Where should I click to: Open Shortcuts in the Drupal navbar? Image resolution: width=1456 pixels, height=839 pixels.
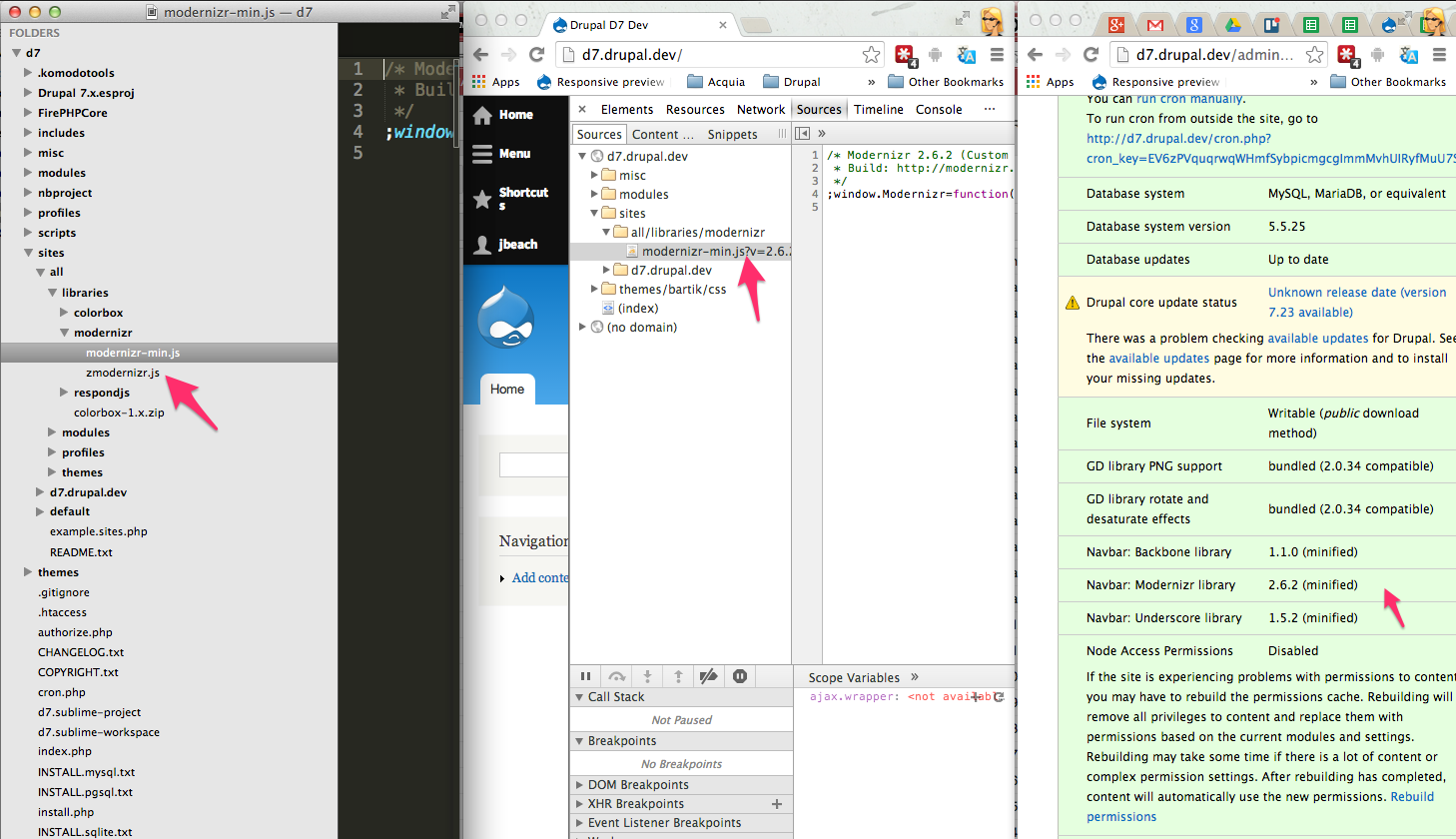point(511,198)
